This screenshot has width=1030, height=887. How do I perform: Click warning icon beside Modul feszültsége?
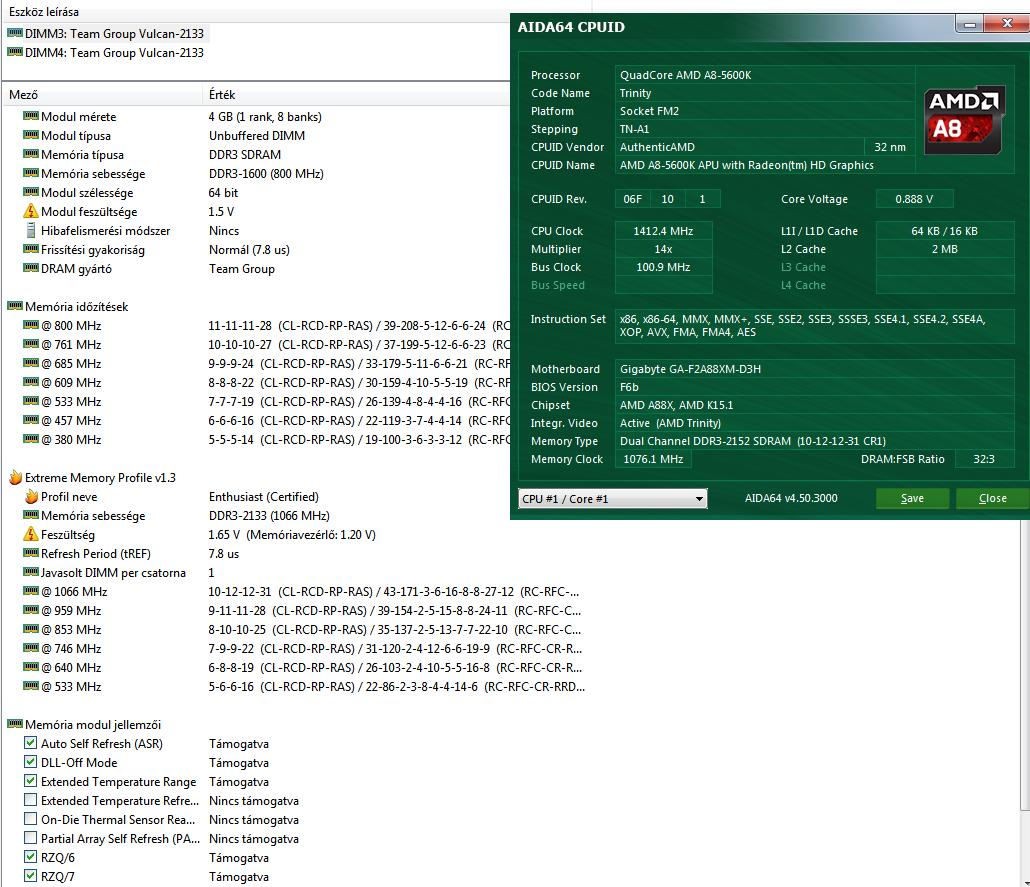(31, 211)
